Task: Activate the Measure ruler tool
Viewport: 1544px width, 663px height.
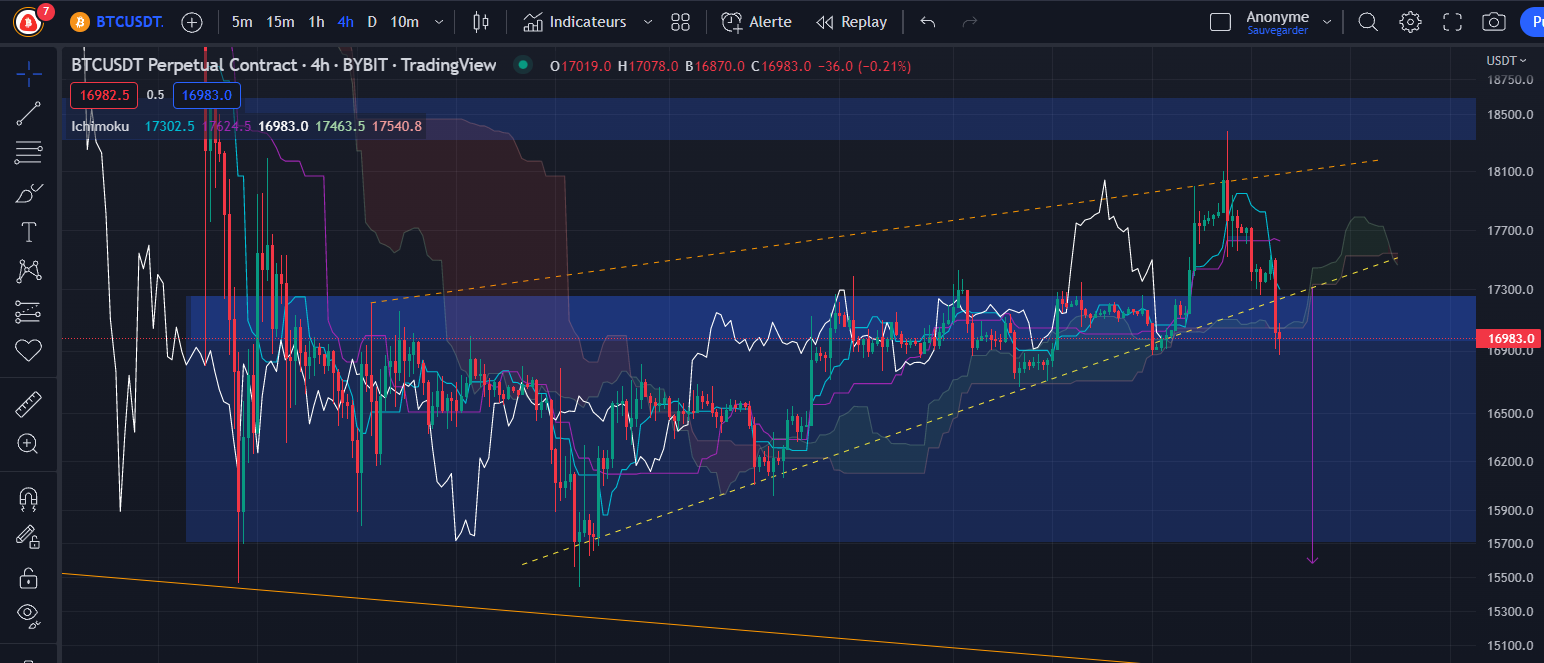Action: point(28,403)
